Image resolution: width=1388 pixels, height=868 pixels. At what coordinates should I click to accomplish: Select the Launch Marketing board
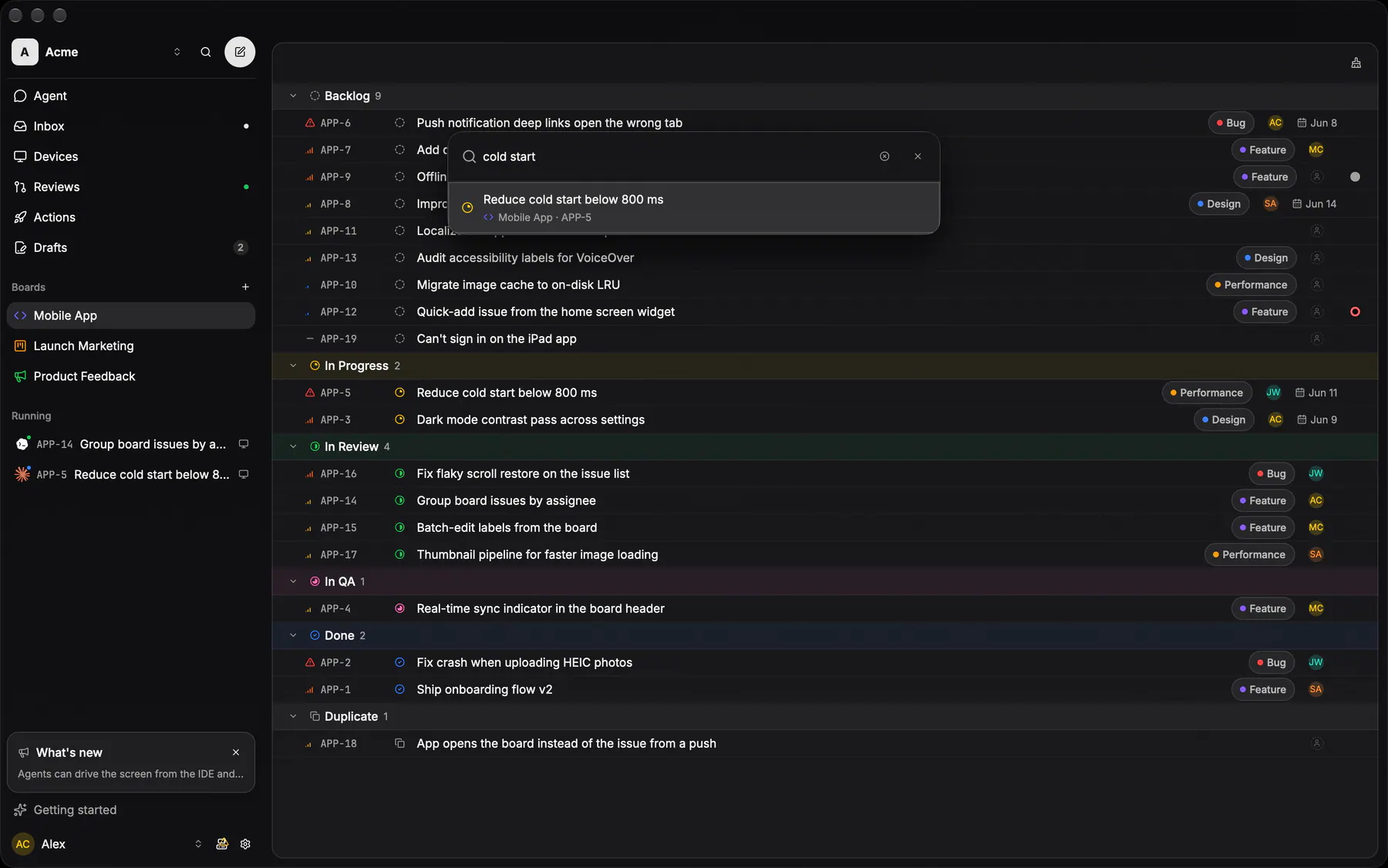[x=131, y=346]
